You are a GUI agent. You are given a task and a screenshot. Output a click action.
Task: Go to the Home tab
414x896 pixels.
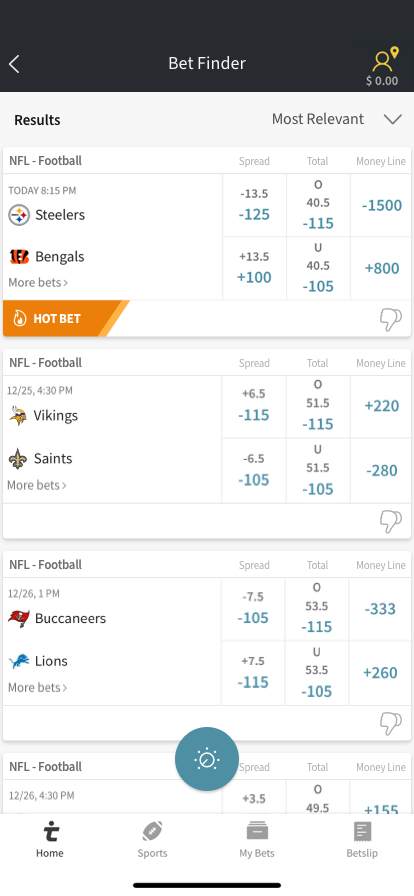tap(50, 839)
